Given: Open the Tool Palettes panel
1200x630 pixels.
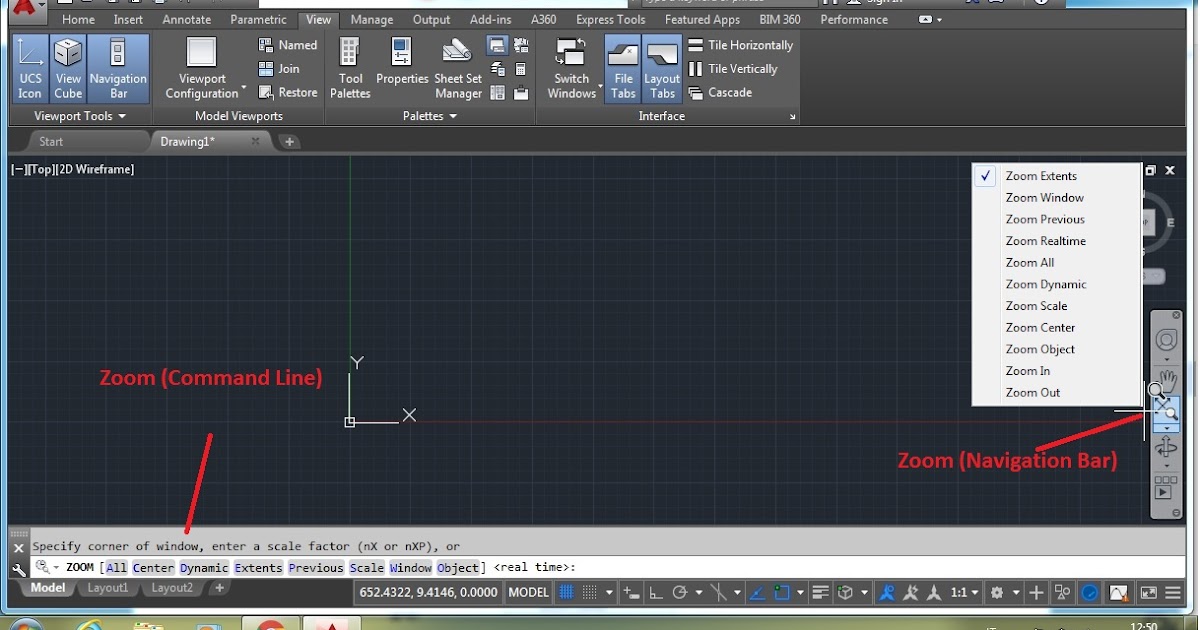Looking at the screenshot, I should click(x=349, y=62).
